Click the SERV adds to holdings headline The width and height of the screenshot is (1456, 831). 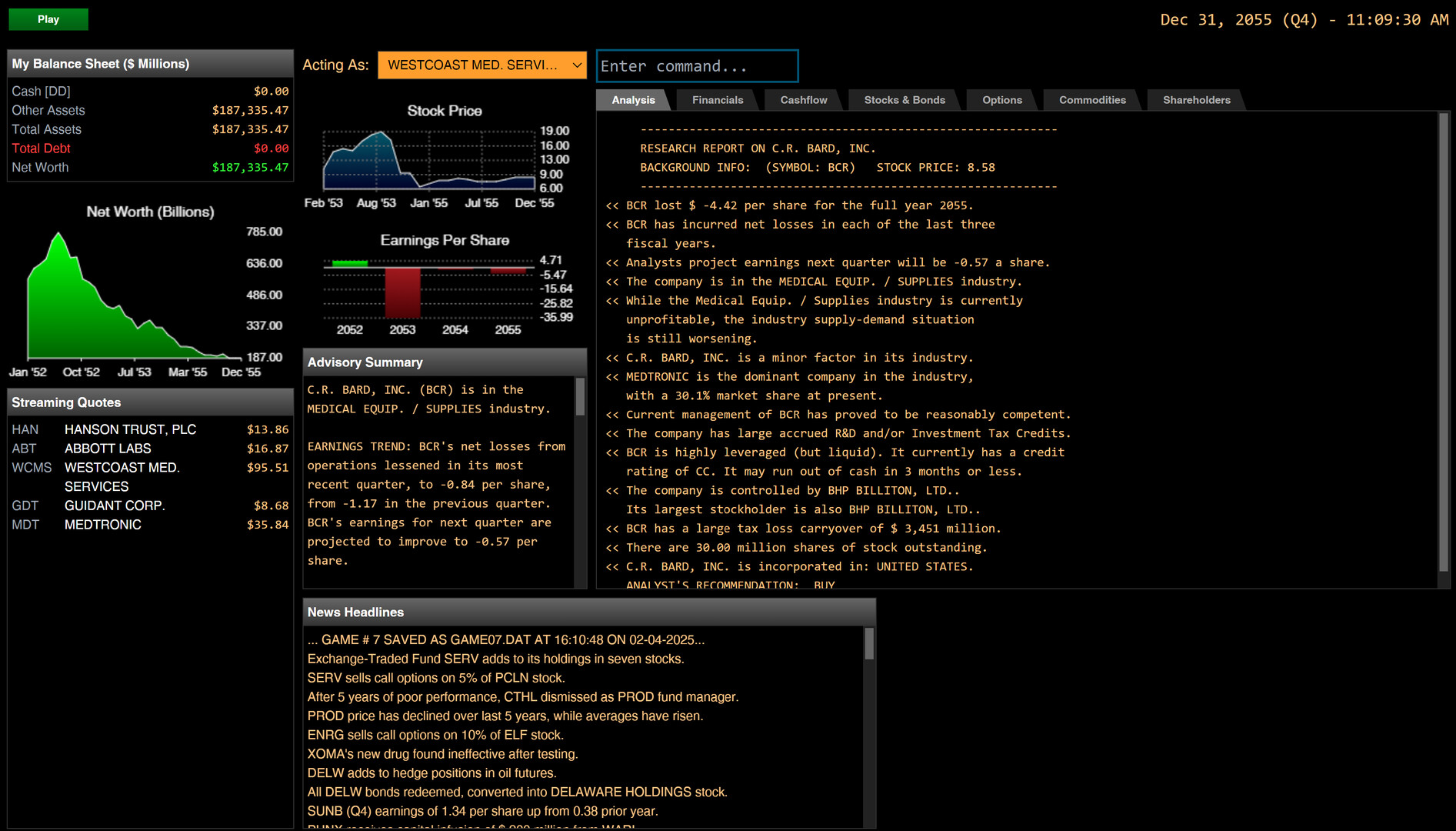pyautogui.click(x=495, y=659)
